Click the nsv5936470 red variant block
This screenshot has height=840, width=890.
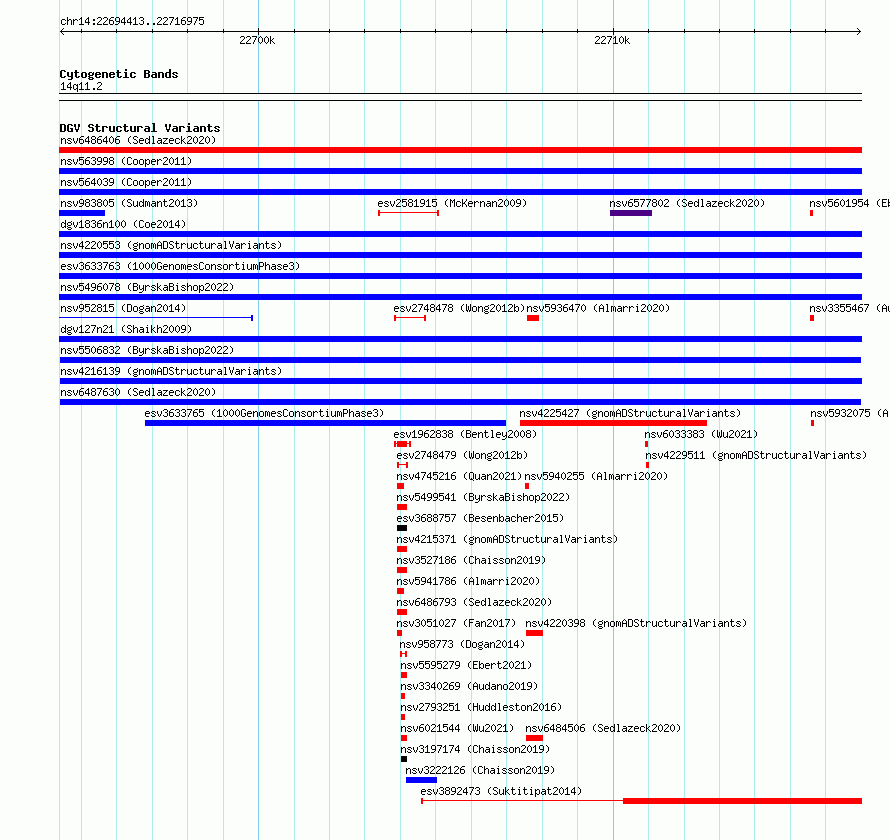[x=533, y=318]
